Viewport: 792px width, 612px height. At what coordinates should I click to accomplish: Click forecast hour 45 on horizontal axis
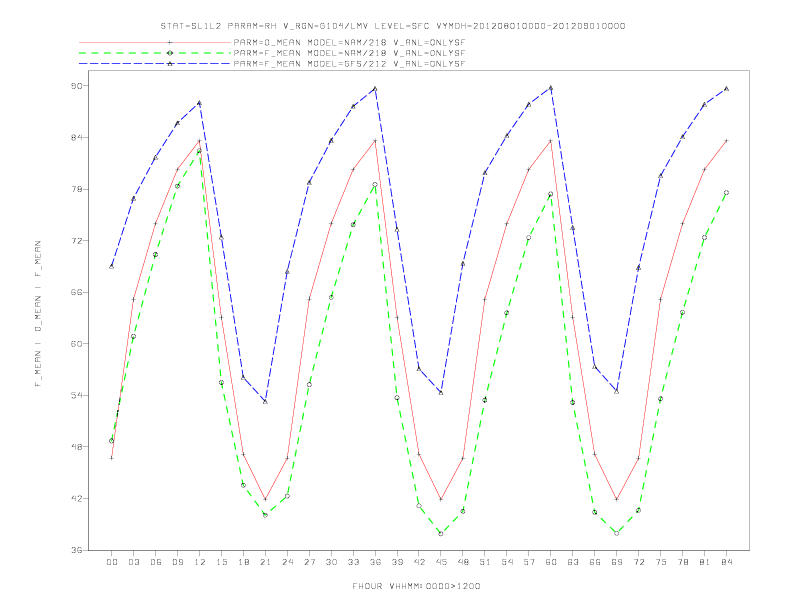pos(441,562)
